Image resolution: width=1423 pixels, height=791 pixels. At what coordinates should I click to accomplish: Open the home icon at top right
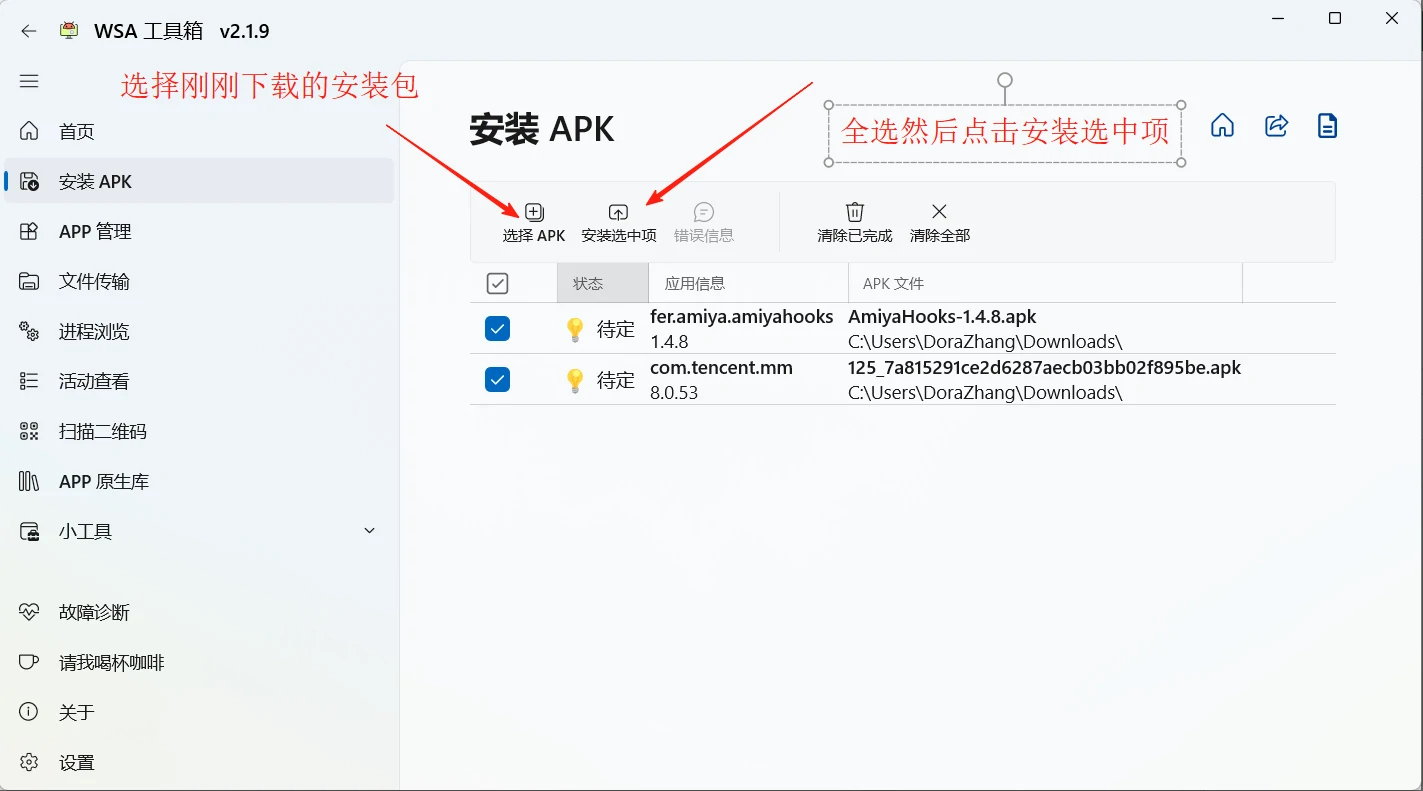pos(1222,126)
